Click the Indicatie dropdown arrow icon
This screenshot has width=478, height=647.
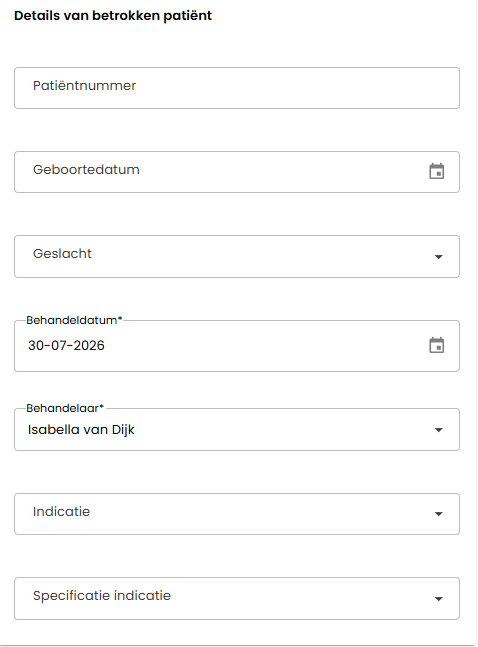point(438,514)
